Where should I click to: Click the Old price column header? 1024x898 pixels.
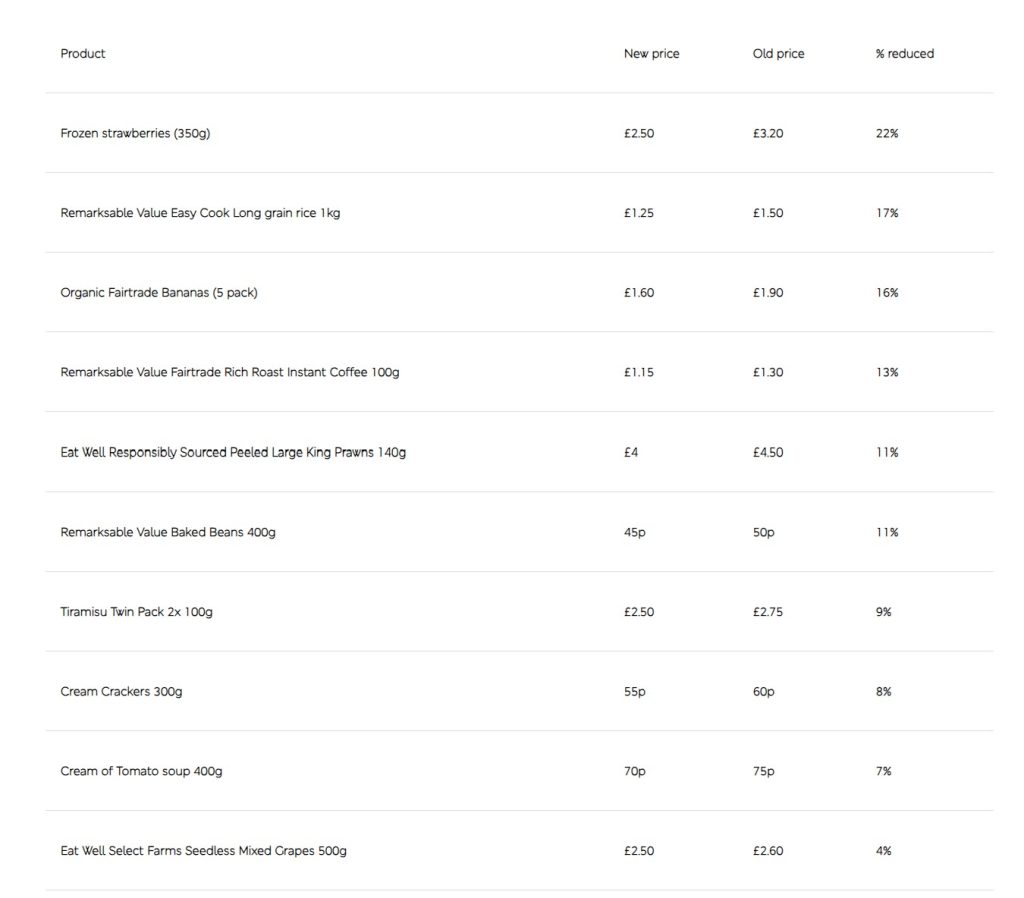point(778,54)
